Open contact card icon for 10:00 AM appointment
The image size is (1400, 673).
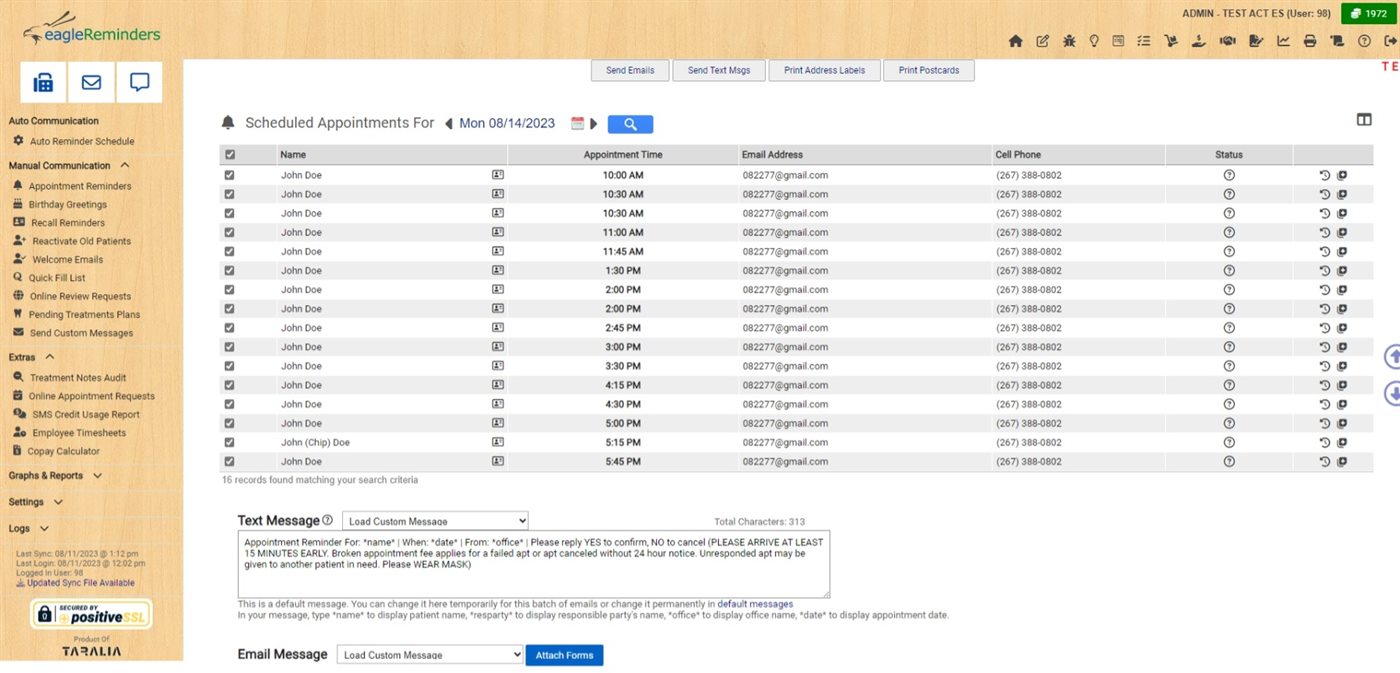pos(498,175)
